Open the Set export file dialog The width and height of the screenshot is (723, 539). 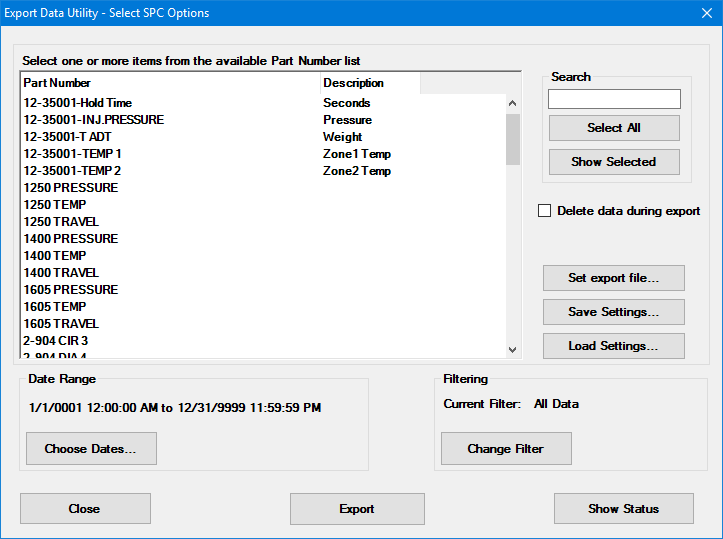click(613, 278)
